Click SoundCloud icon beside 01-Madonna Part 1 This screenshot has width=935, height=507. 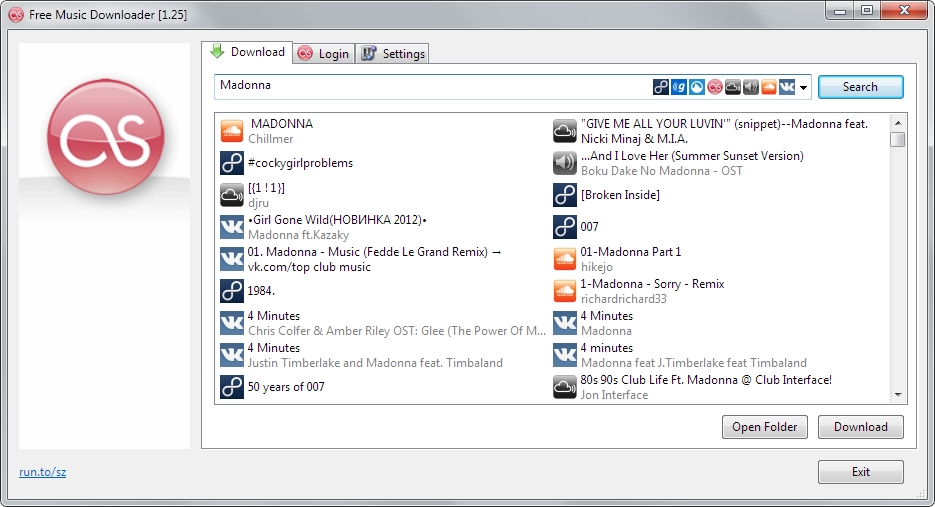coord(565,259)
